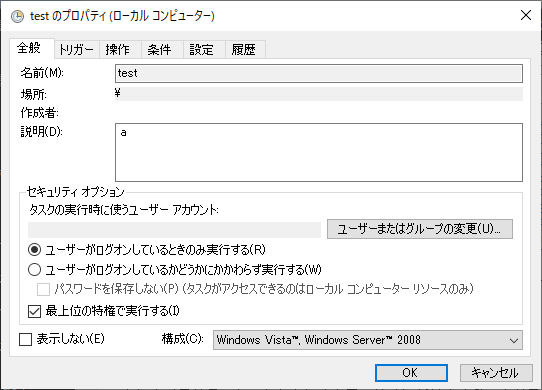Toggle パスワードを保存しない checkbox

click(43, 289)
